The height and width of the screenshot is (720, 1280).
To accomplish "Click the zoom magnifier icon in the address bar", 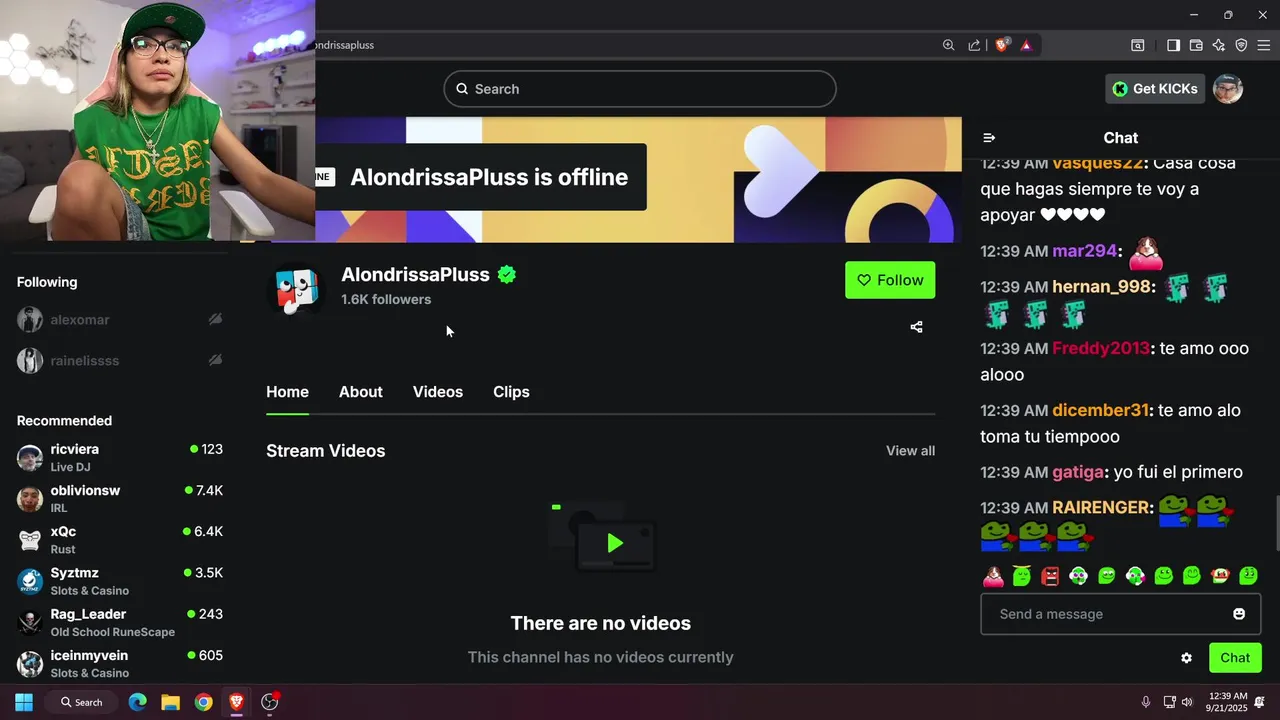I will [x=948, y=45].
